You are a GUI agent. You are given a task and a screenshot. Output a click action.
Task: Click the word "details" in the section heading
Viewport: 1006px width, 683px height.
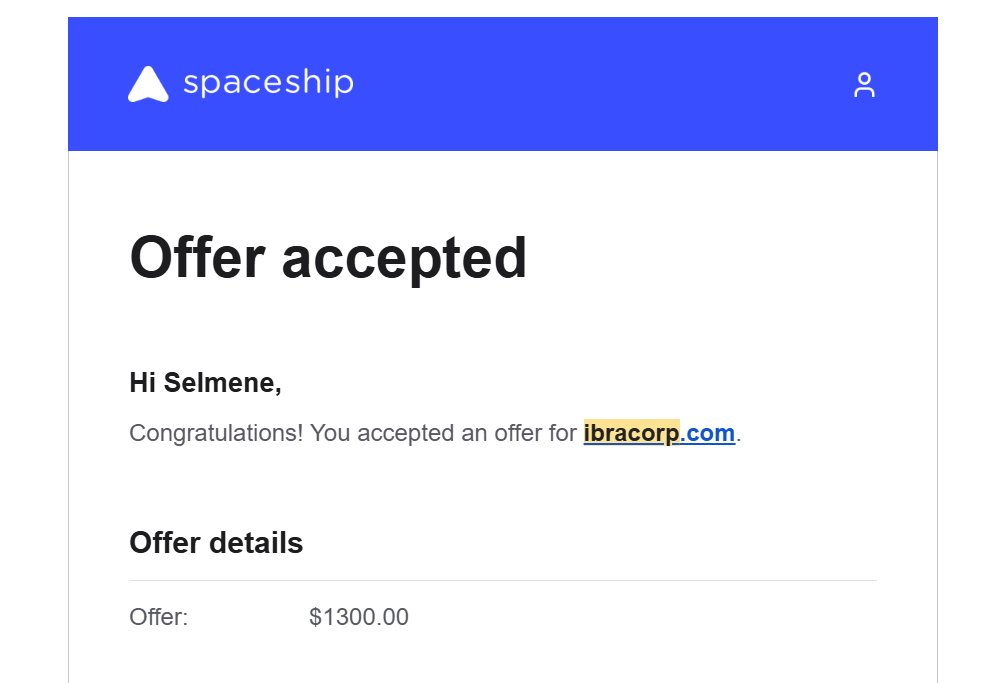click(x=256, y=543)
